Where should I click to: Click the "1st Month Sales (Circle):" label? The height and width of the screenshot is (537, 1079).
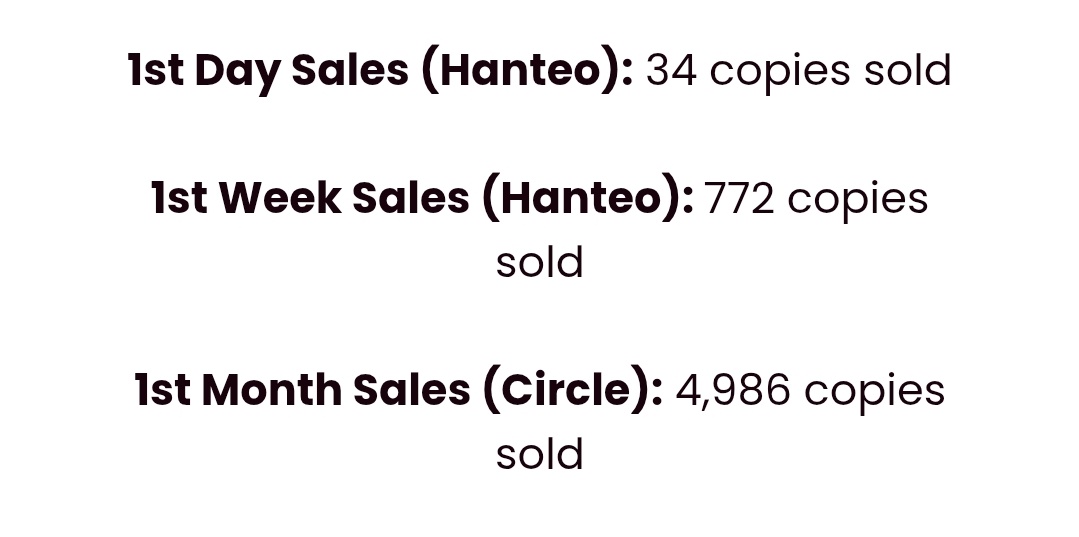[x=398, y=390]
